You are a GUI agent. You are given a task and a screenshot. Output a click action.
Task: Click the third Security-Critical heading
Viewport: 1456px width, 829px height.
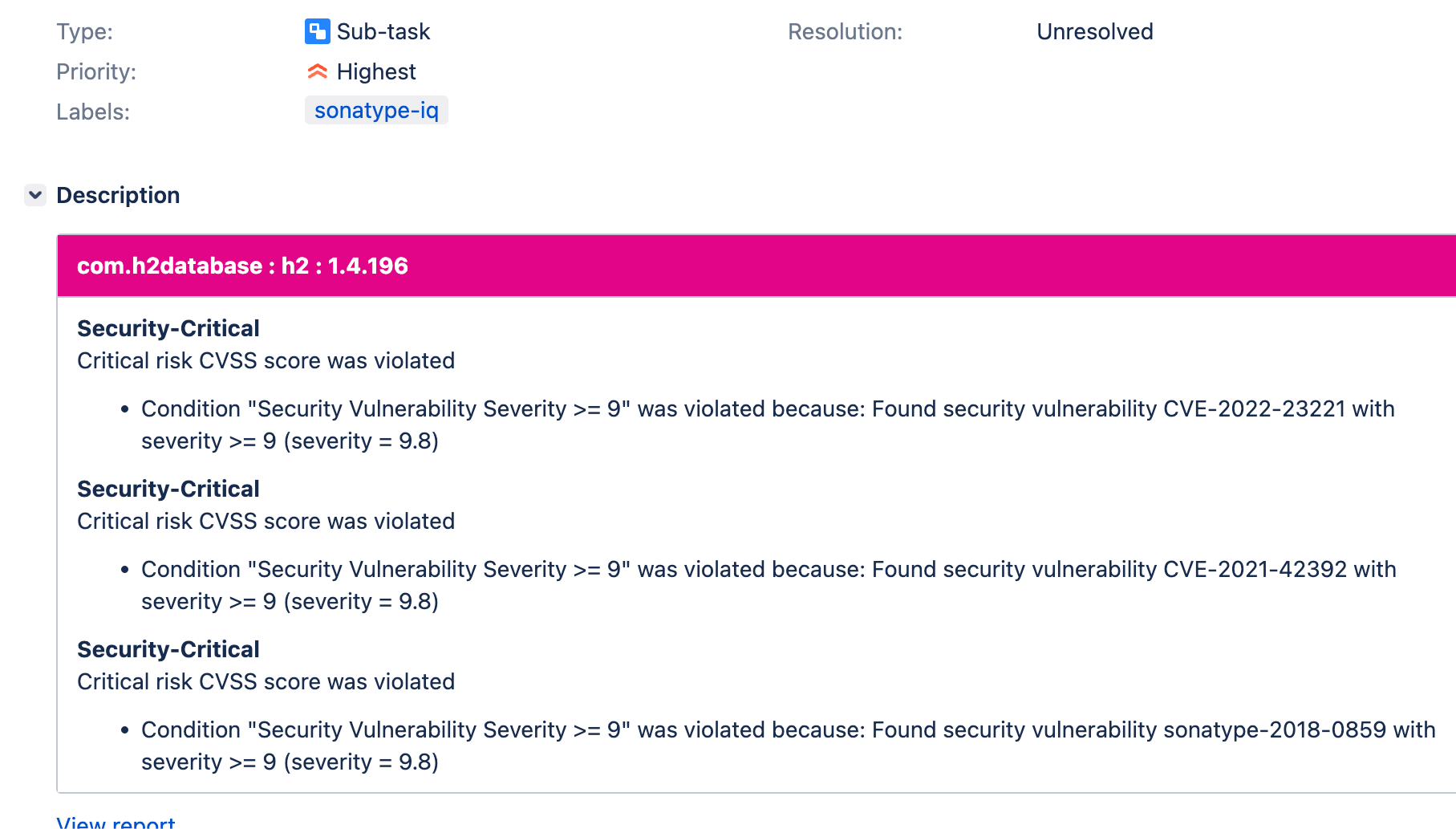coord(168,649)
